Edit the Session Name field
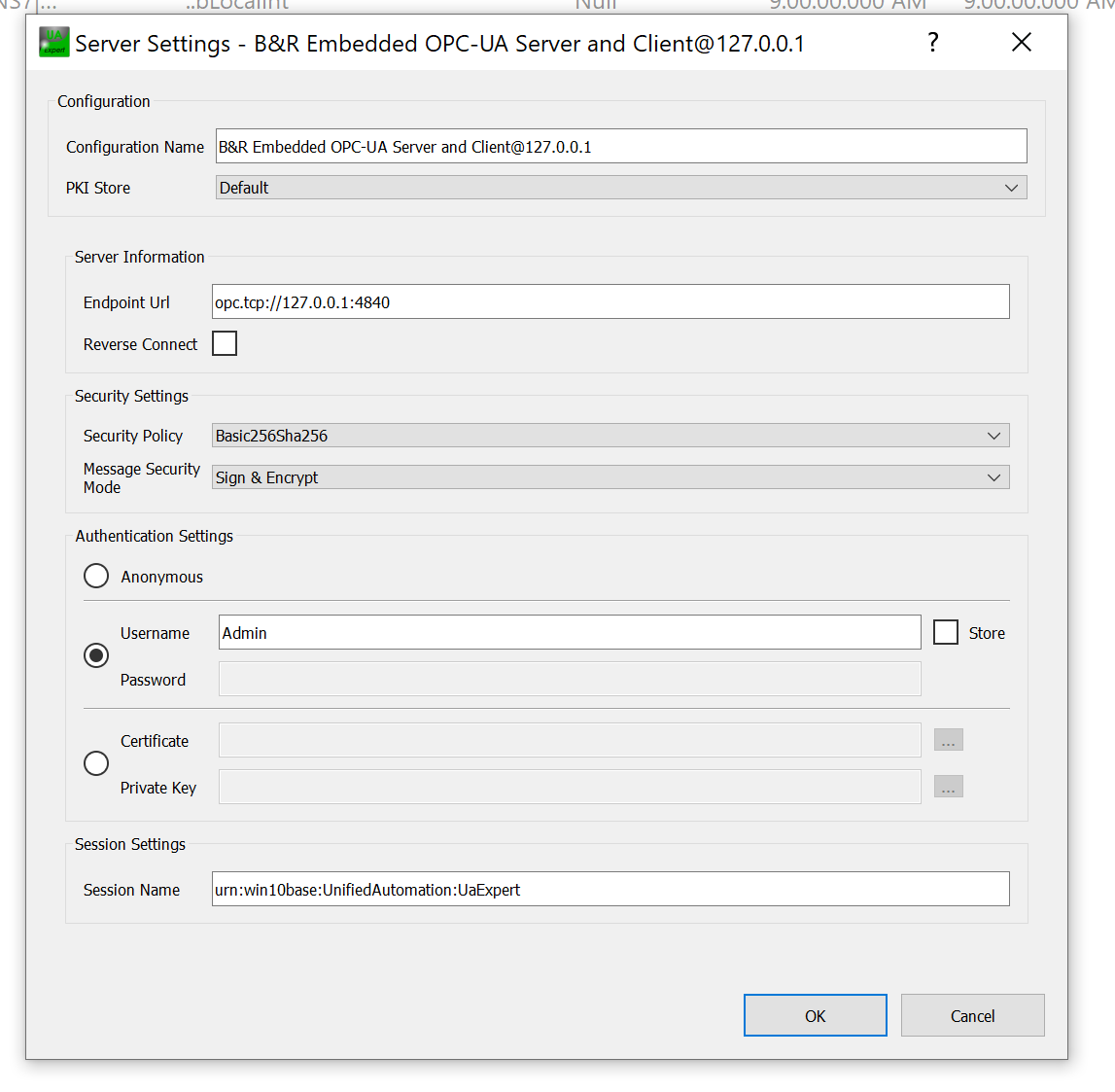 [x=610, y=889]
